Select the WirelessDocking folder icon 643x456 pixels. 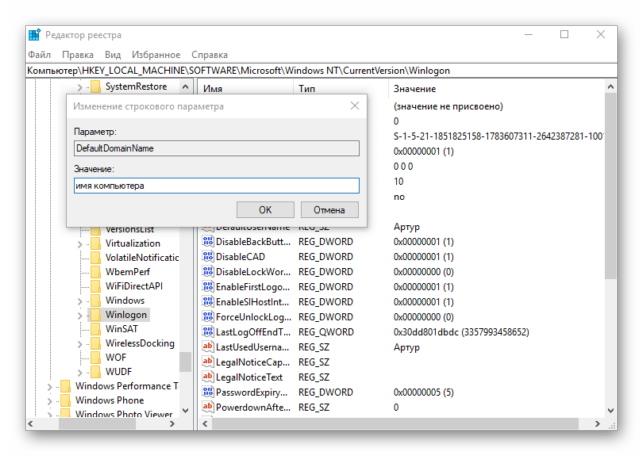coord(96,343)
